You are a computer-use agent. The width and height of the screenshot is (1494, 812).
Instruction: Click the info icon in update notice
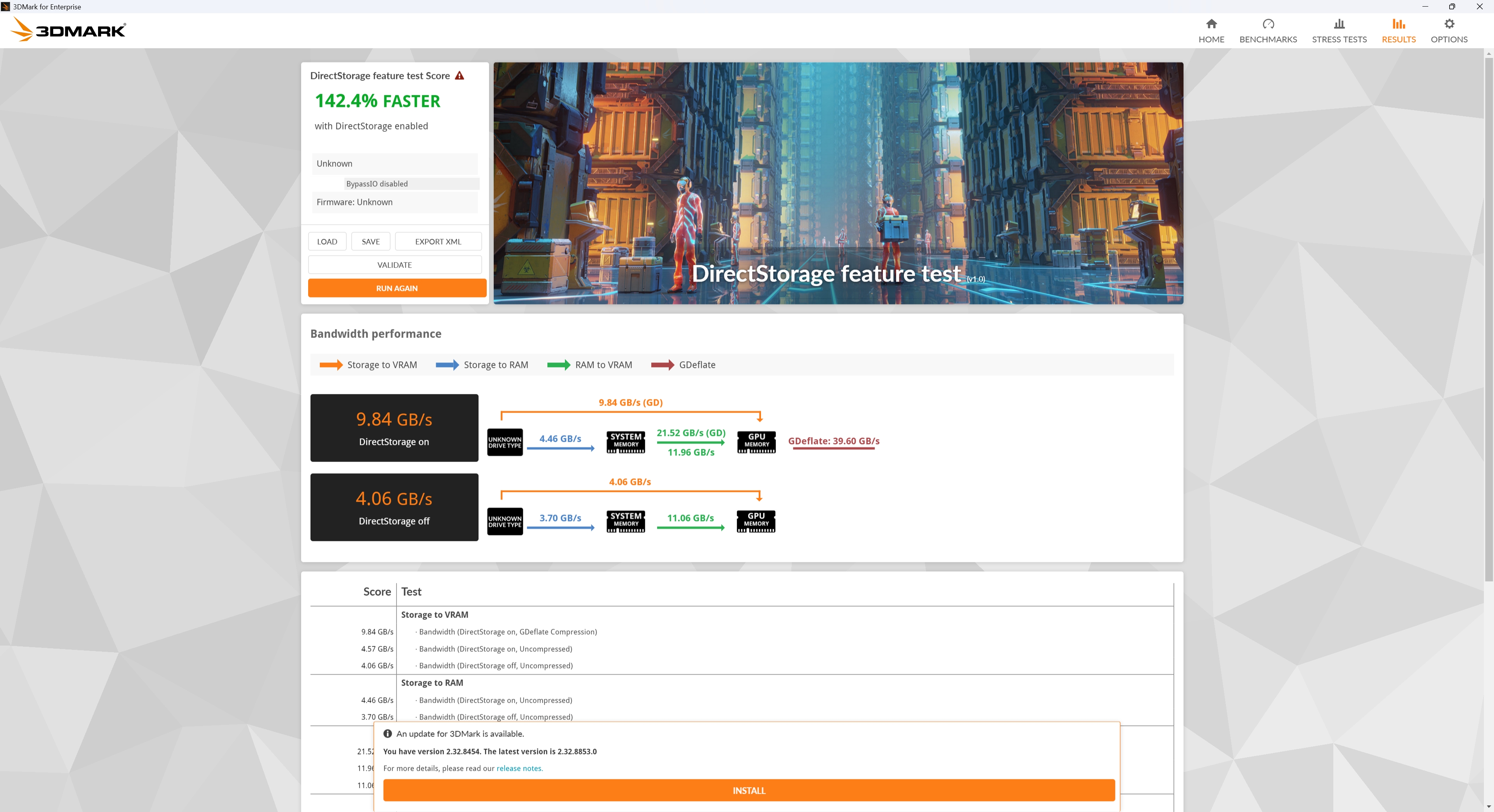tap(388, 734)
